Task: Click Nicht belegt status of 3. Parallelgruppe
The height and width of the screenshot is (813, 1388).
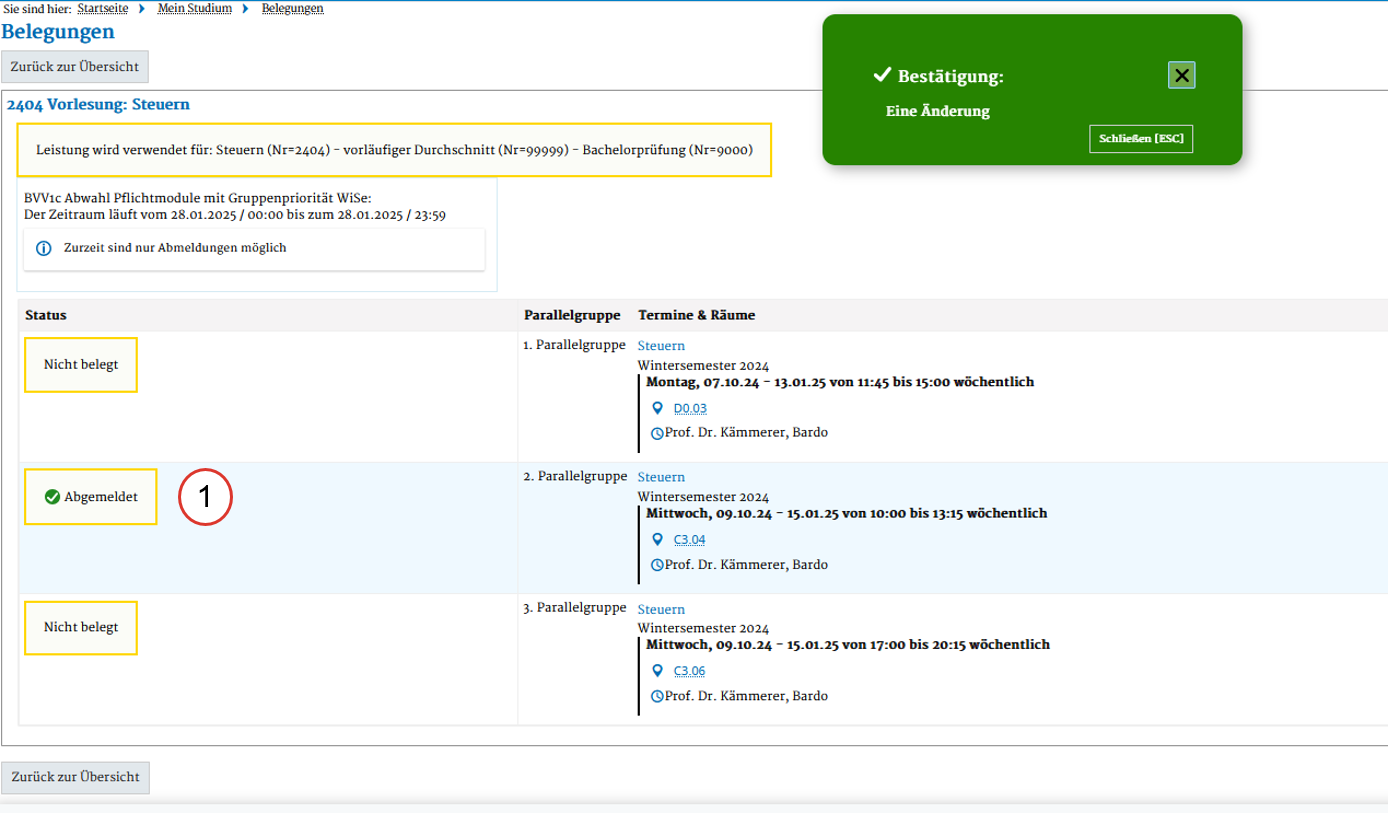Action: [81, 628]
